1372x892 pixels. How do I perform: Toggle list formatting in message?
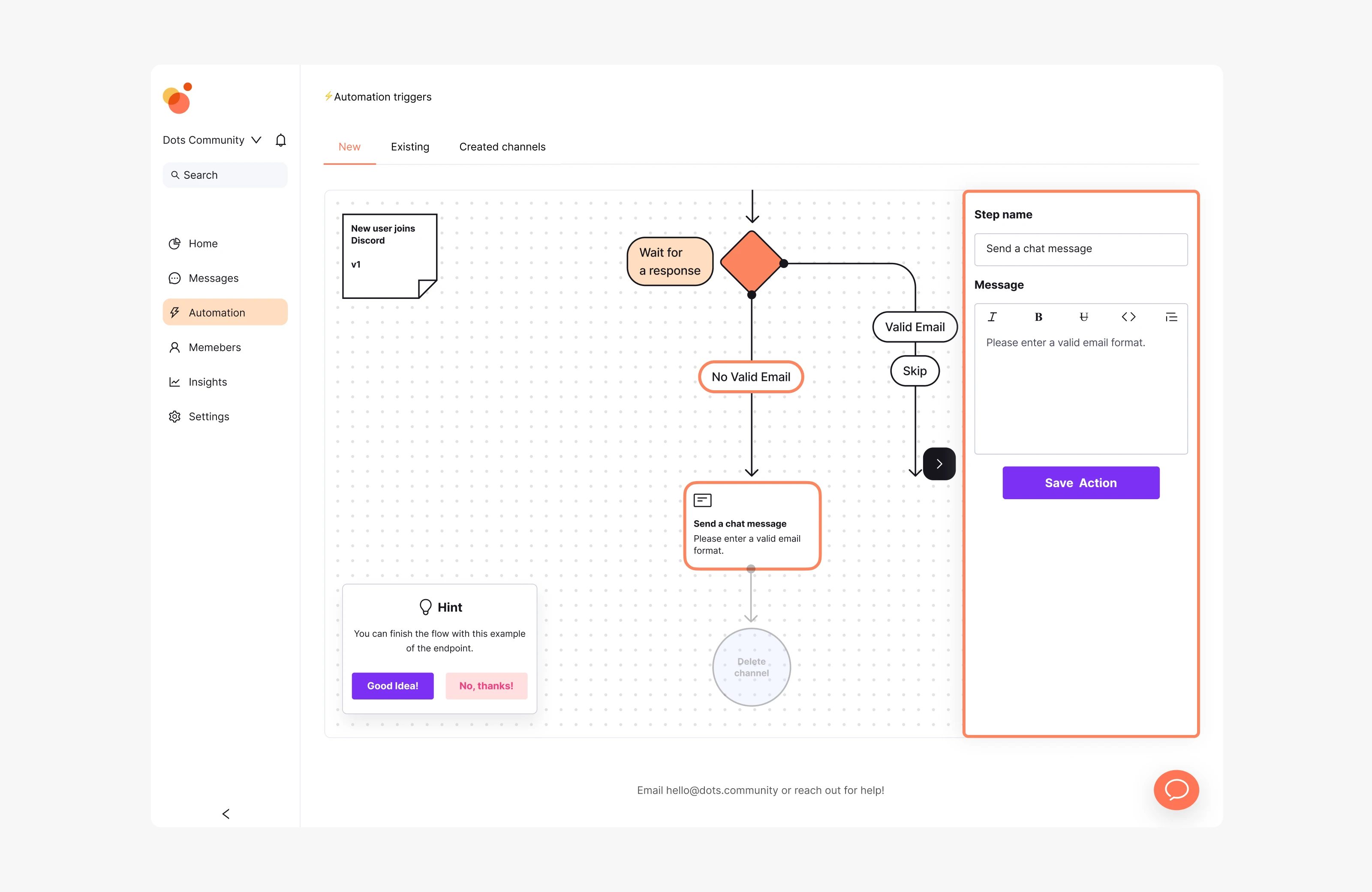1171,317
